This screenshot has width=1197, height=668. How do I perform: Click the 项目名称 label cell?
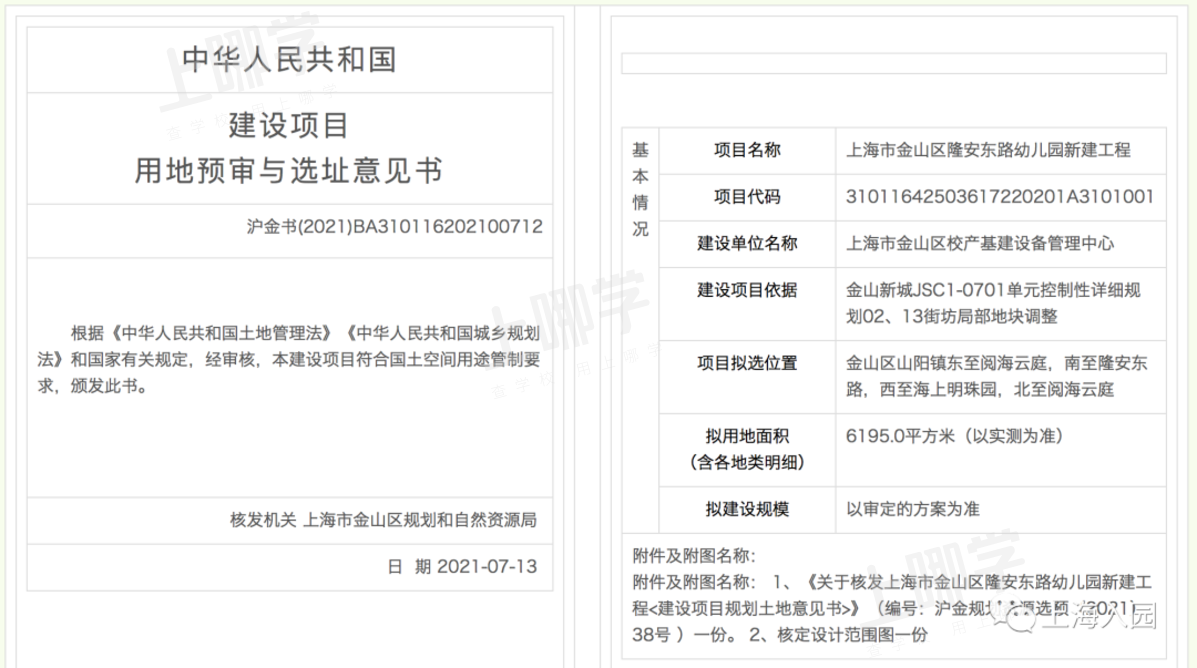(747, 150)
